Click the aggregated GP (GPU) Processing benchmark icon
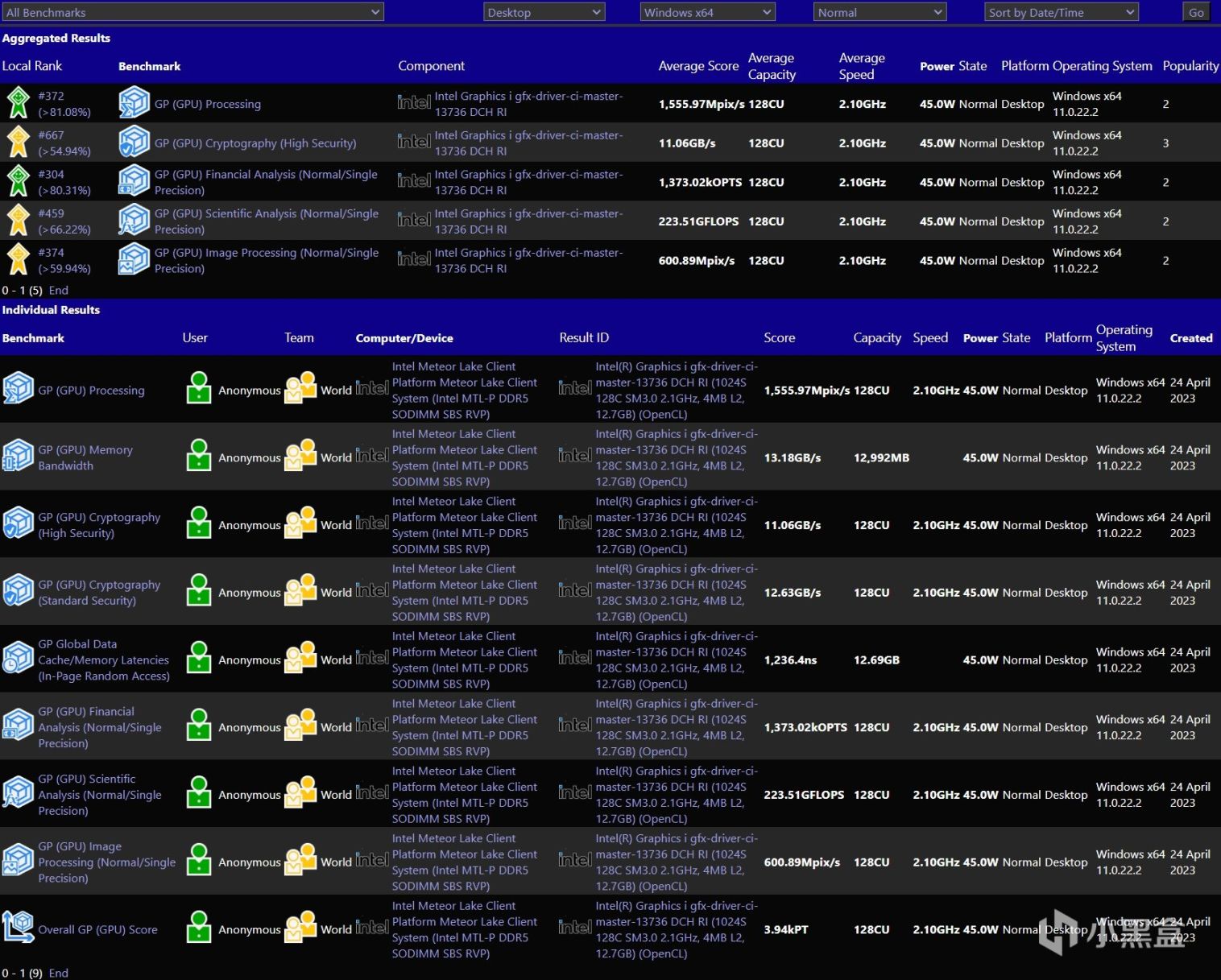The image size is (1221, 980). 134,103
